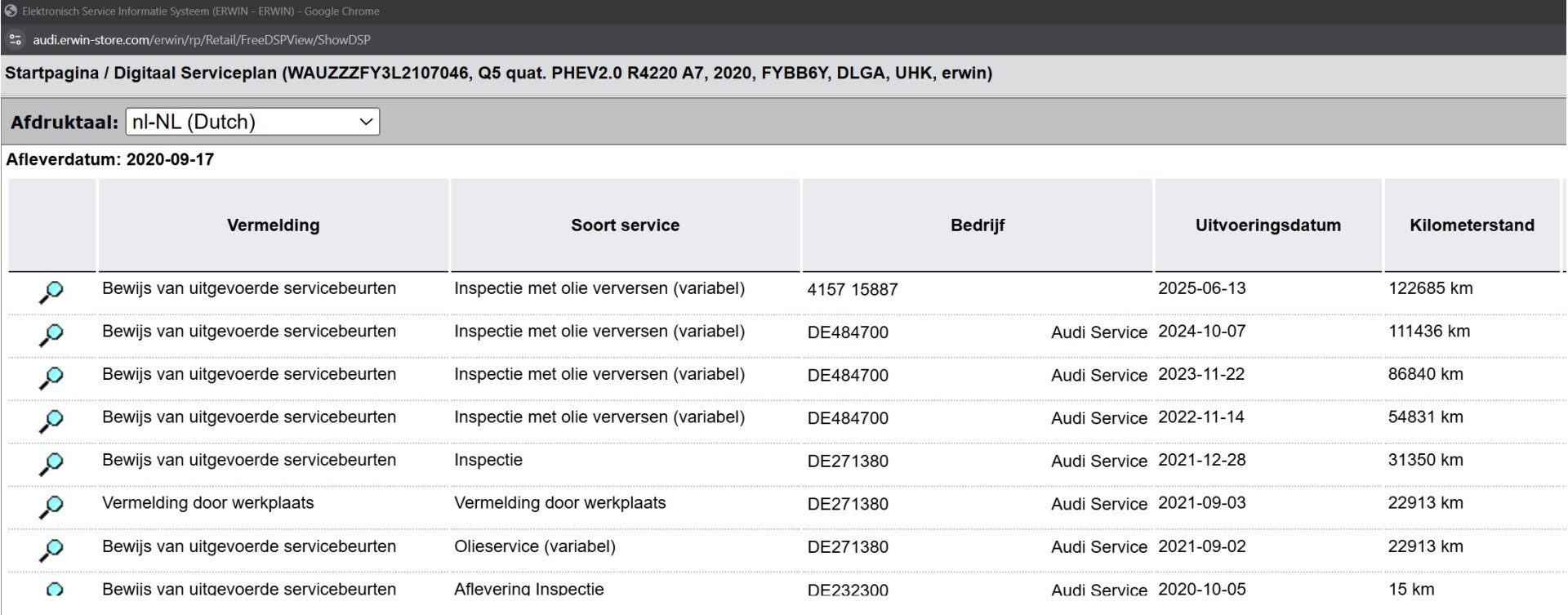This screenshot has height=615, width=1568.
Task: Click date 2020-10-05
Action: click(1202, 589)
